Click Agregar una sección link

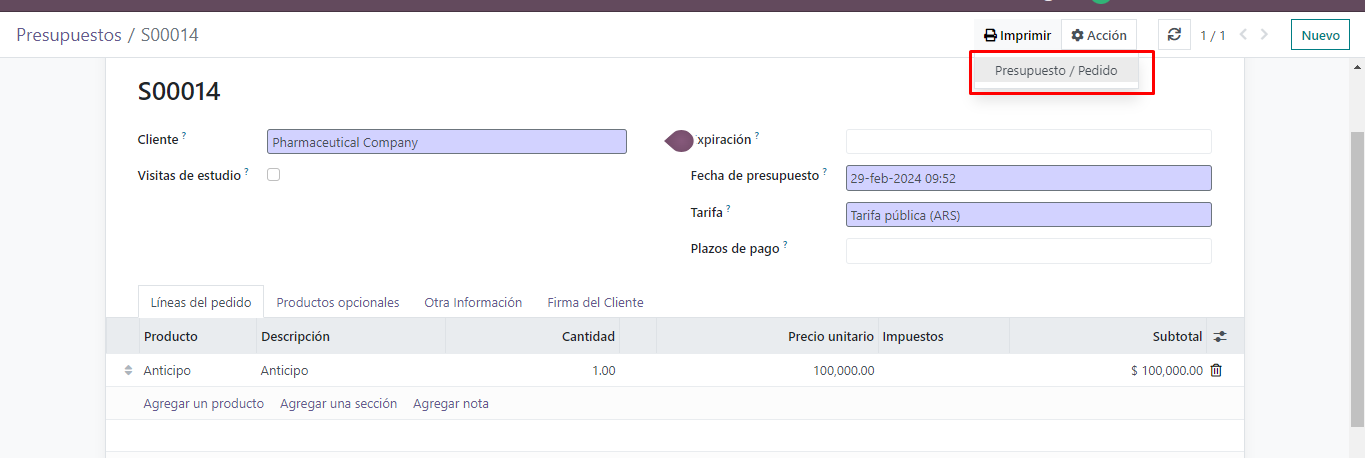pyautogui.click(x=338, y=404)
